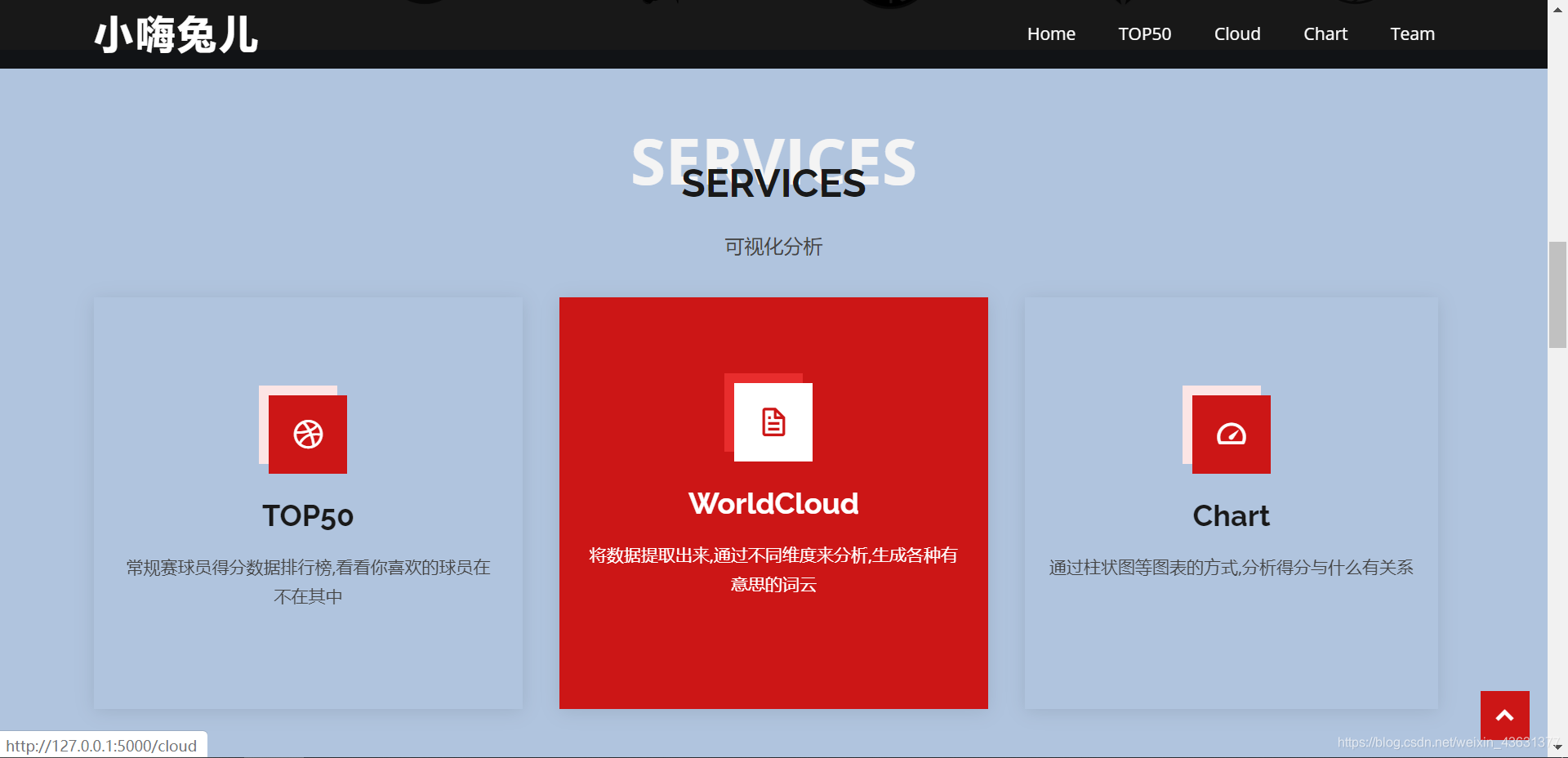Open the TOP50 card heading

pyautogui.click(x=308, y=516)
